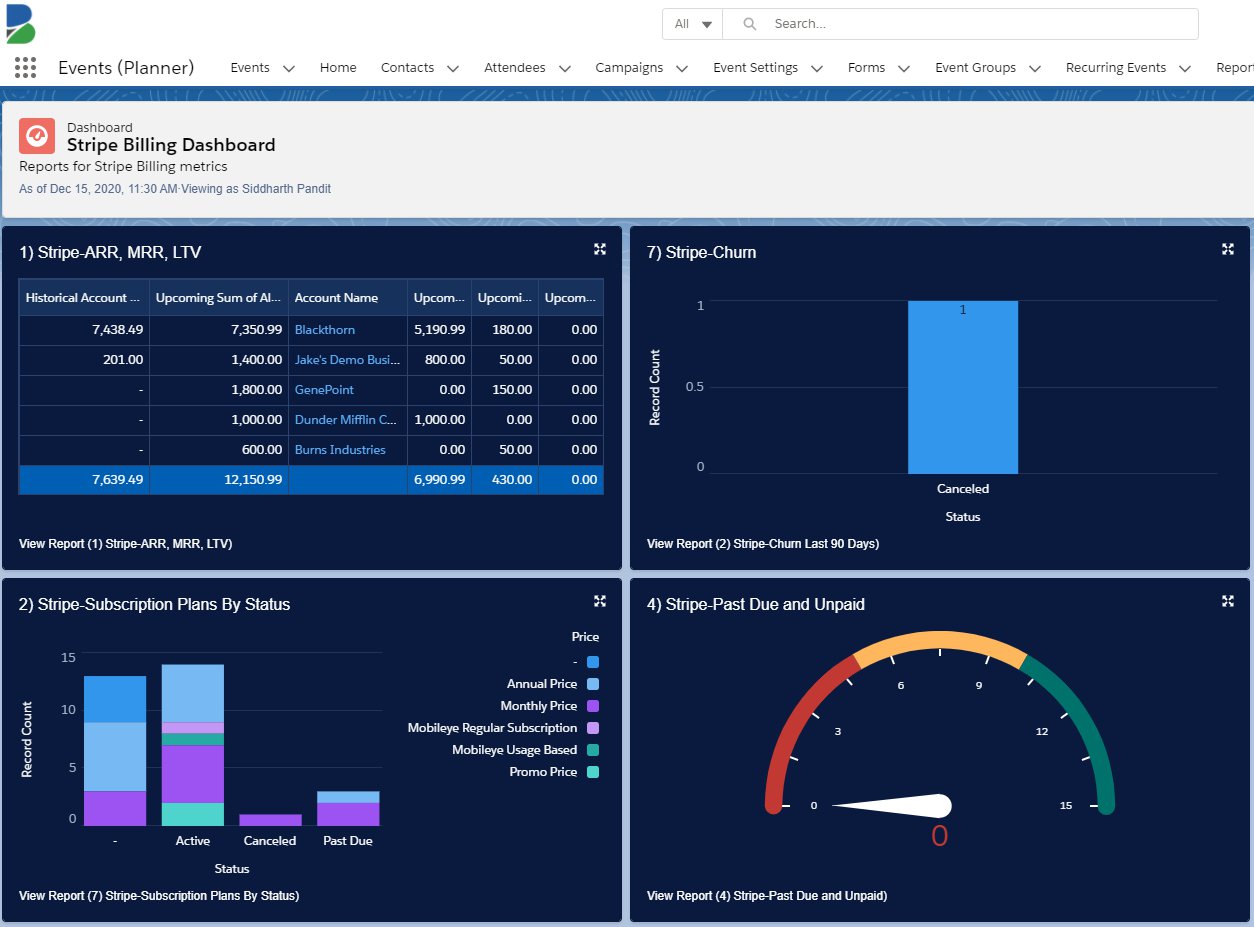Open the Event Groups tab

point(975,68)
